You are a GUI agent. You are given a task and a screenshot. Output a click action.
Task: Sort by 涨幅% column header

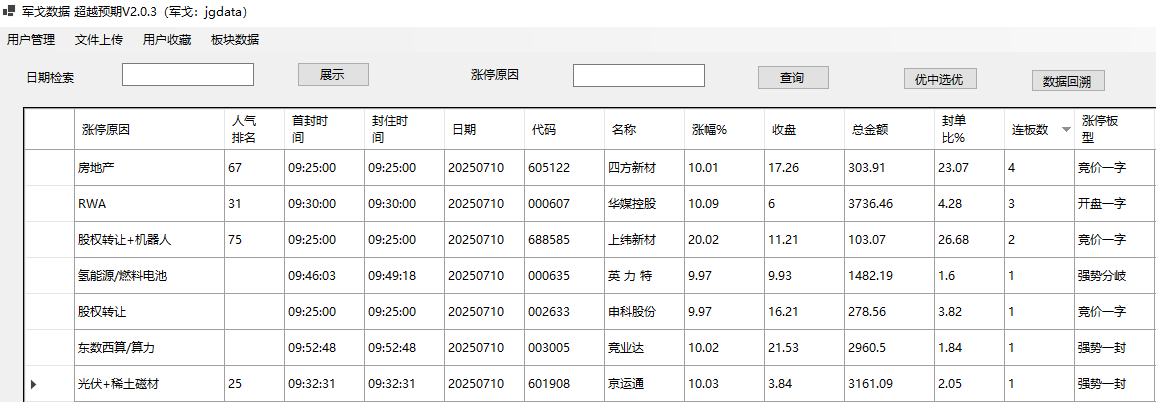(x=723, y=129)
